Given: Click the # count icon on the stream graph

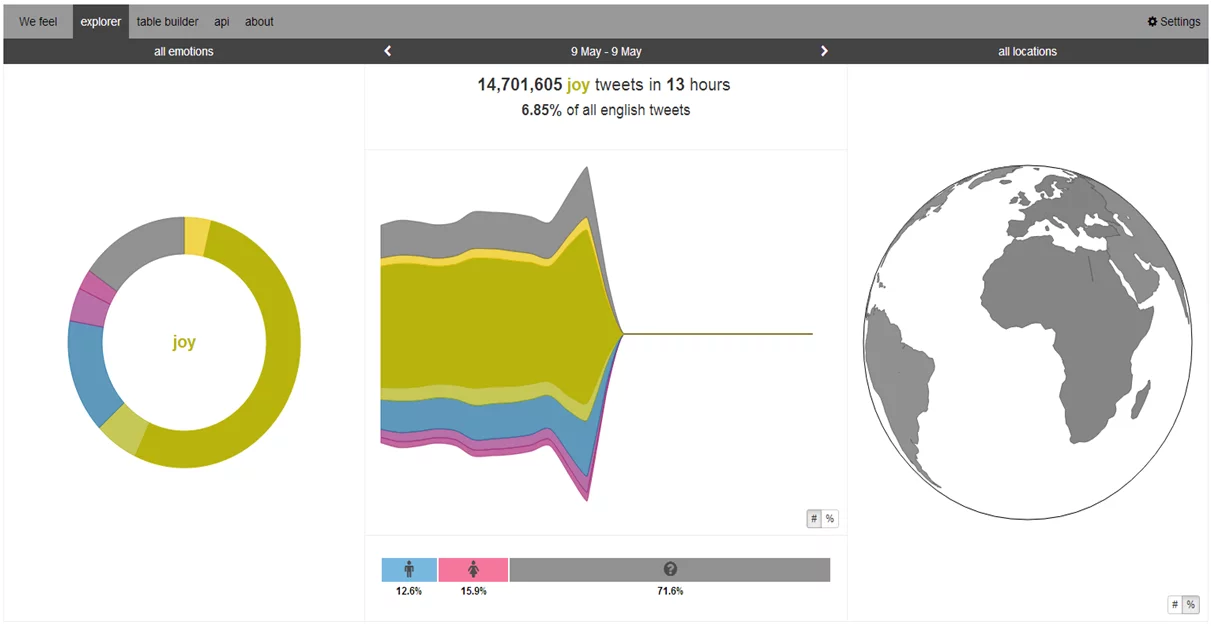Looking at the screenshot, I should point(812,518).
